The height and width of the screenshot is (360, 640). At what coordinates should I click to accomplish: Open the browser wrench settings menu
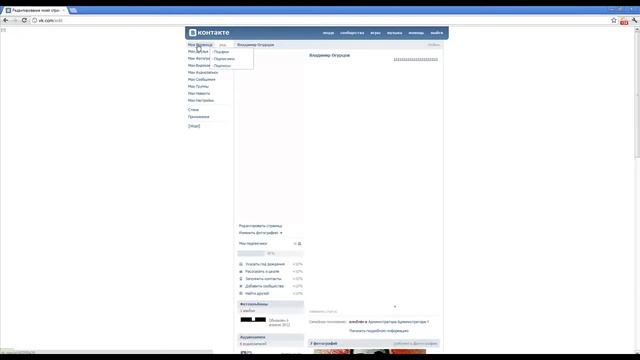tap(634, 20)
